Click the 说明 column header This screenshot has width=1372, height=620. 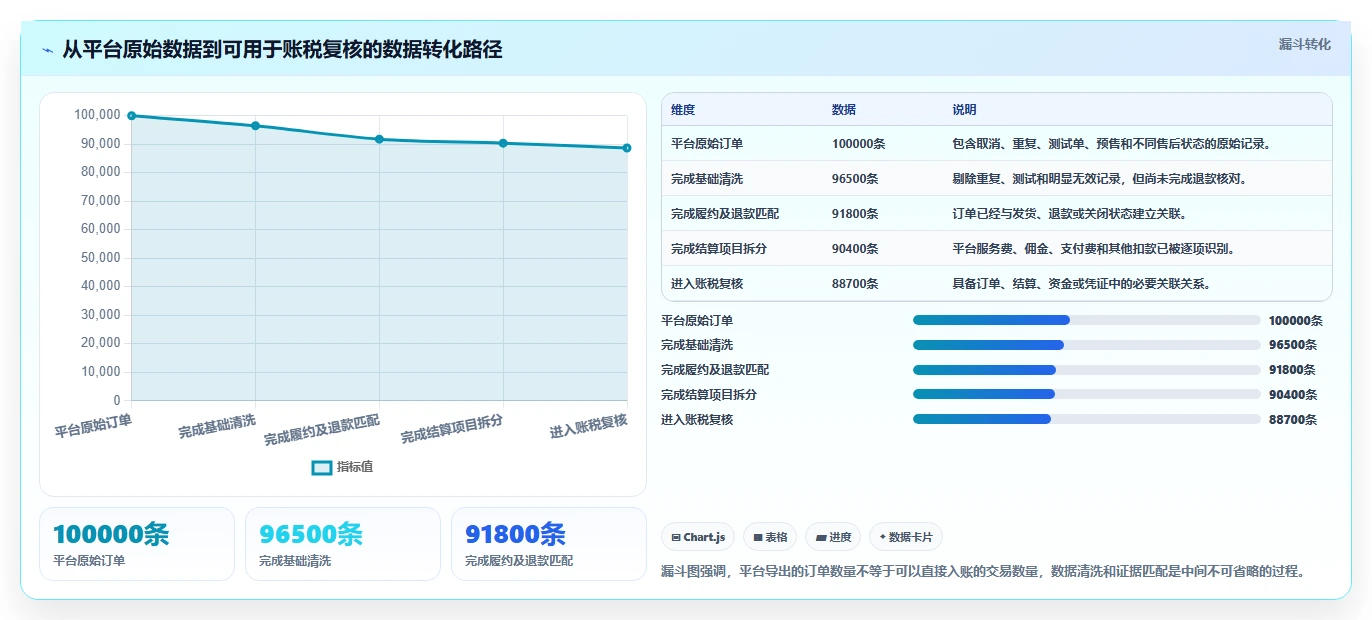click(964, 110)
